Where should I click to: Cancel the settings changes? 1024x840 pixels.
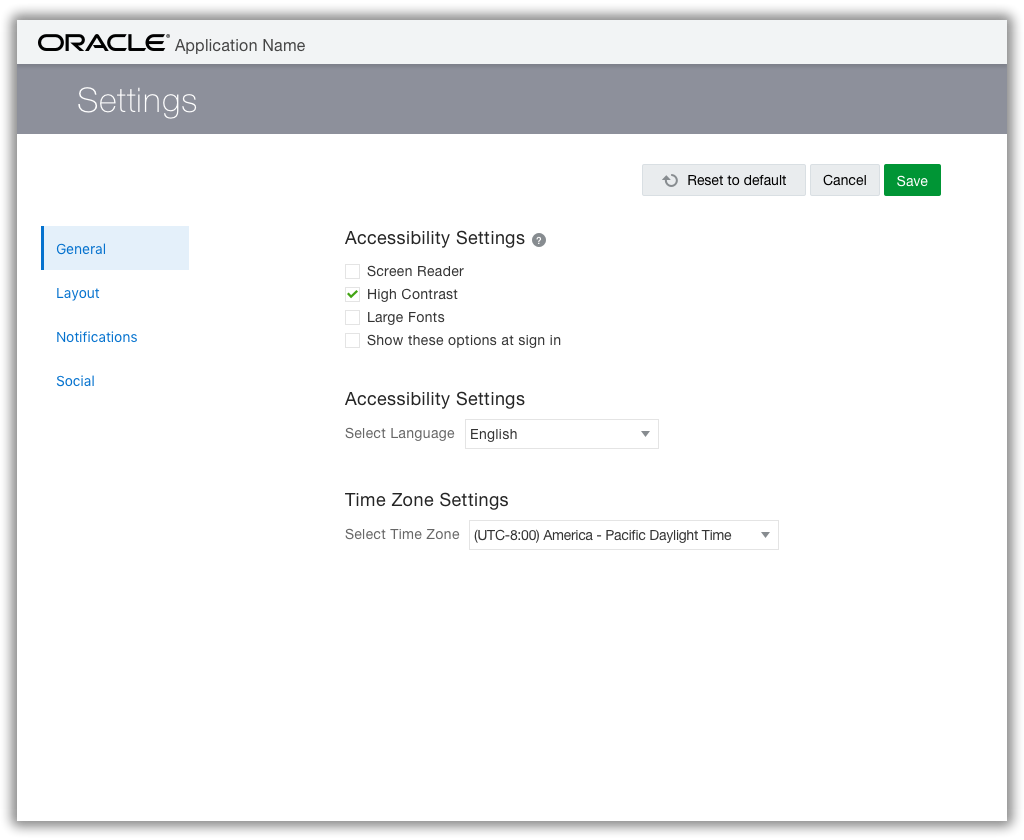coord(844,180)
